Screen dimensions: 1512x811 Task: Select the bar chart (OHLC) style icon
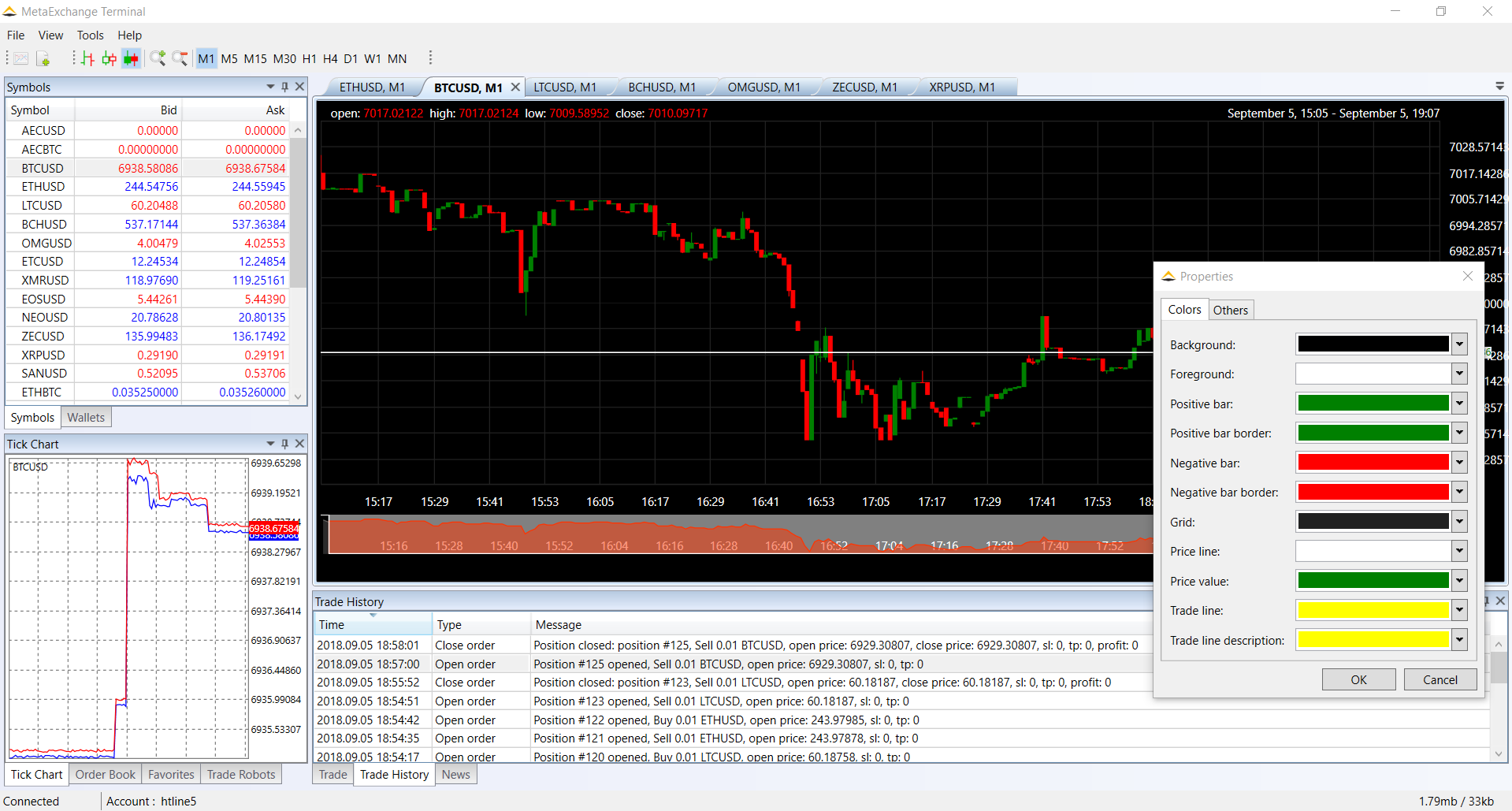tap(87, 58)
